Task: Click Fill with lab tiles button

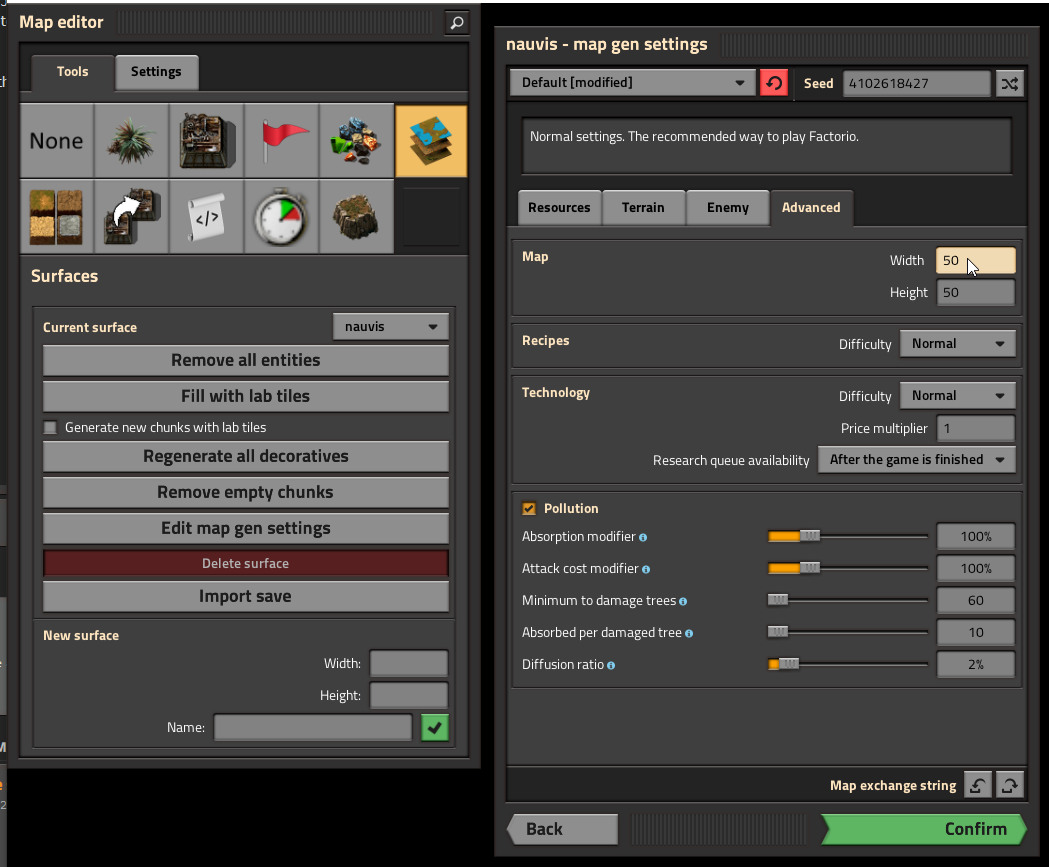Action: [246, 396]
